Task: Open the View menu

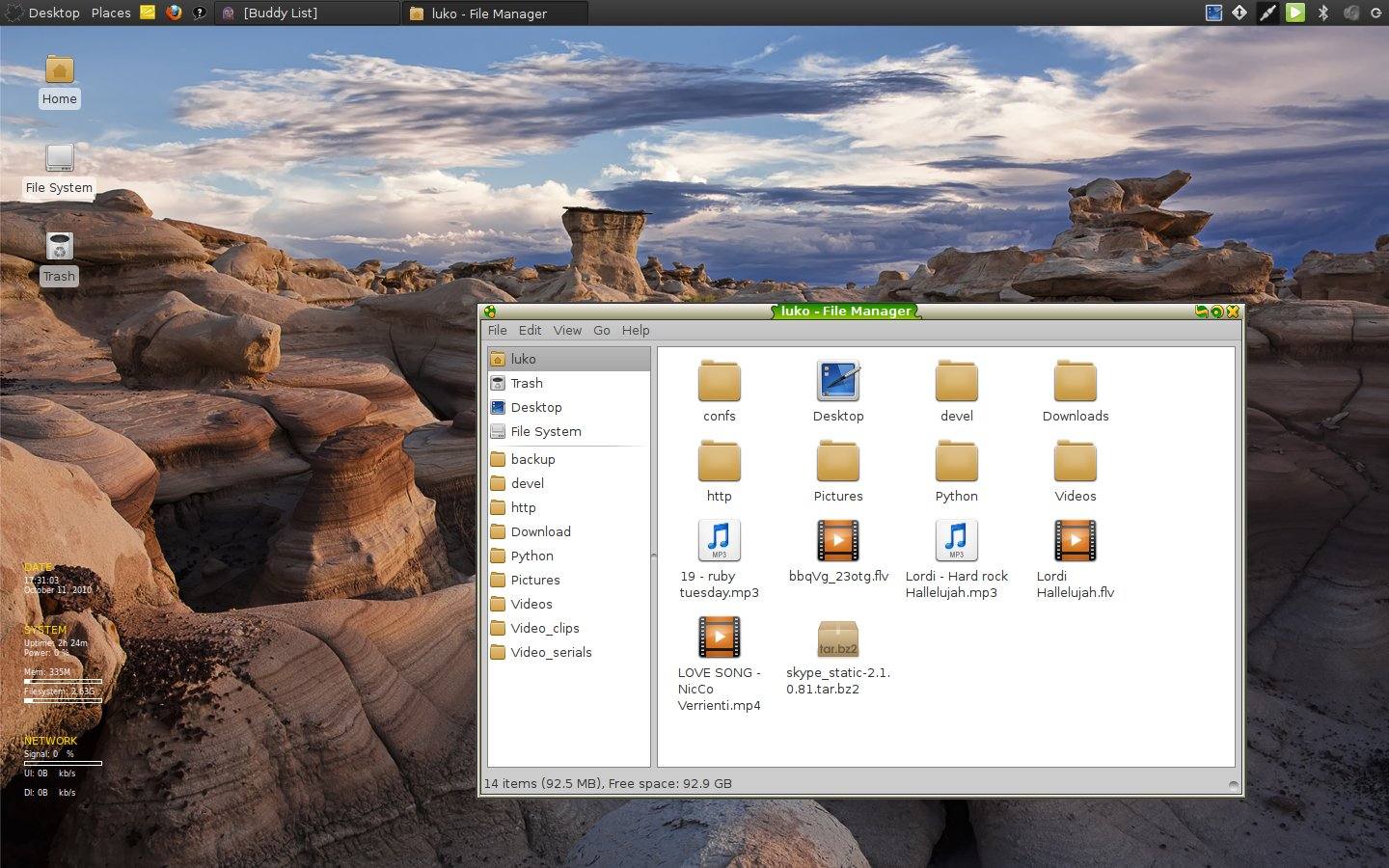Action: [567, 330]
